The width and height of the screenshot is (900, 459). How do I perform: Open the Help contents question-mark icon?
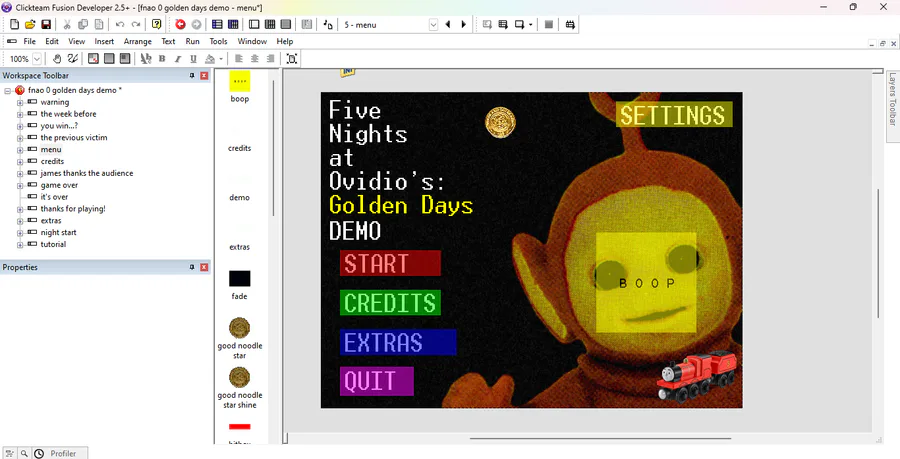click(x=156, y=25)
